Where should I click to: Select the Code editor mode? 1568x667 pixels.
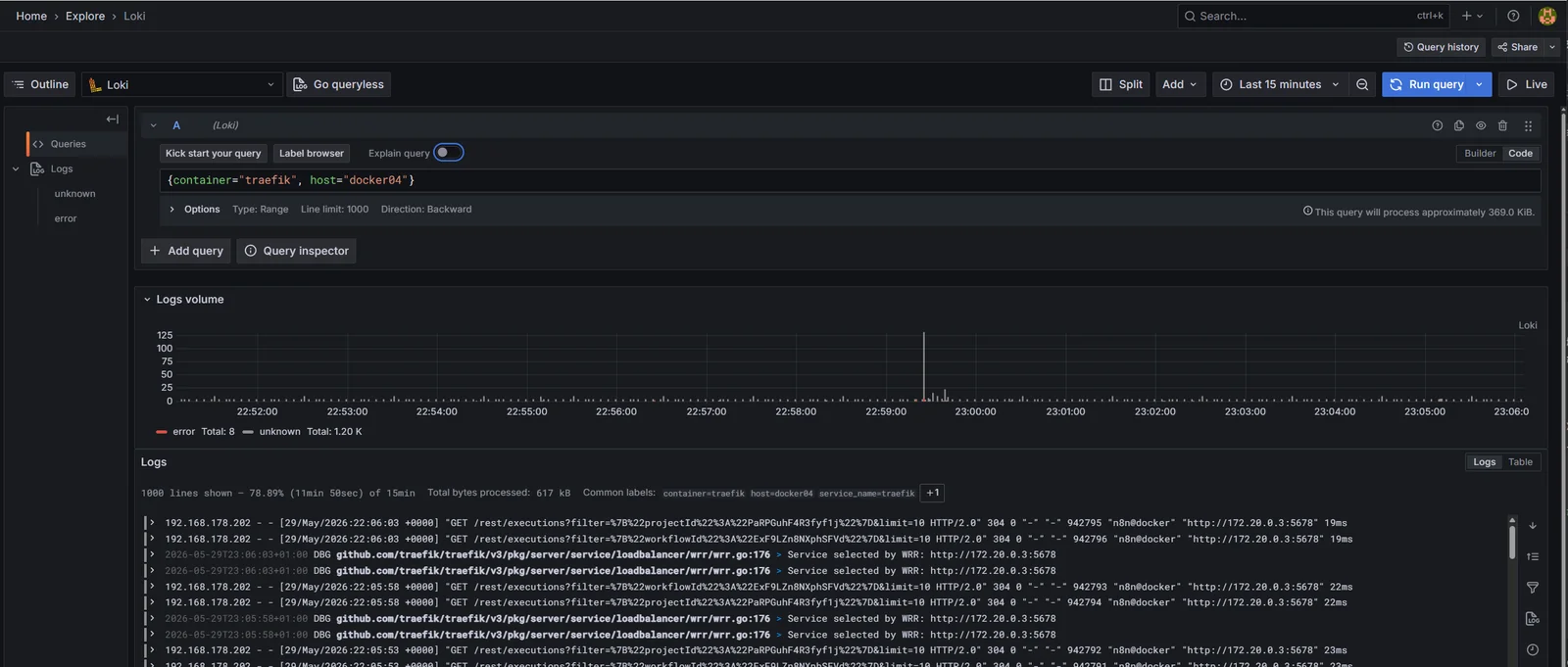[1521, 153]
